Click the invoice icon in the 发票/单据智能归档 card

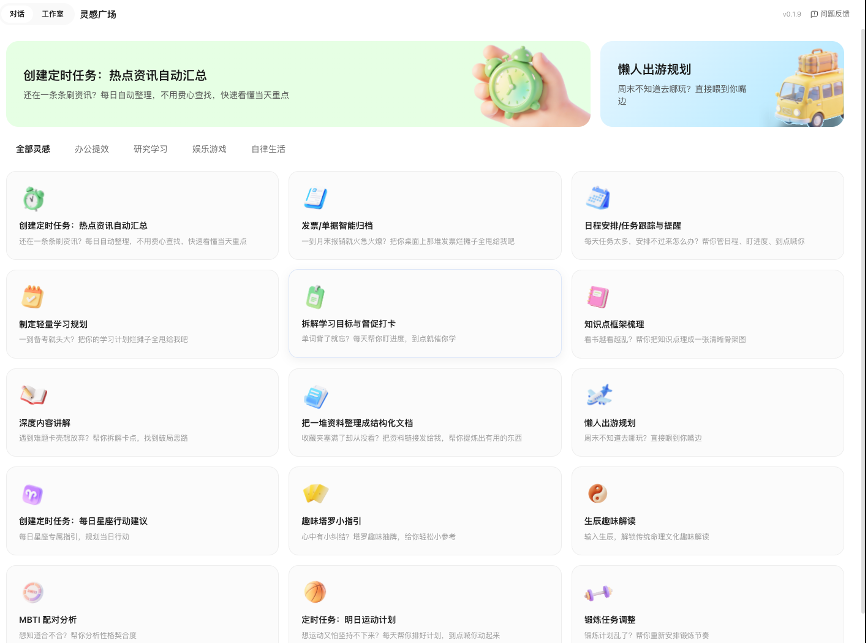[315, 198]
